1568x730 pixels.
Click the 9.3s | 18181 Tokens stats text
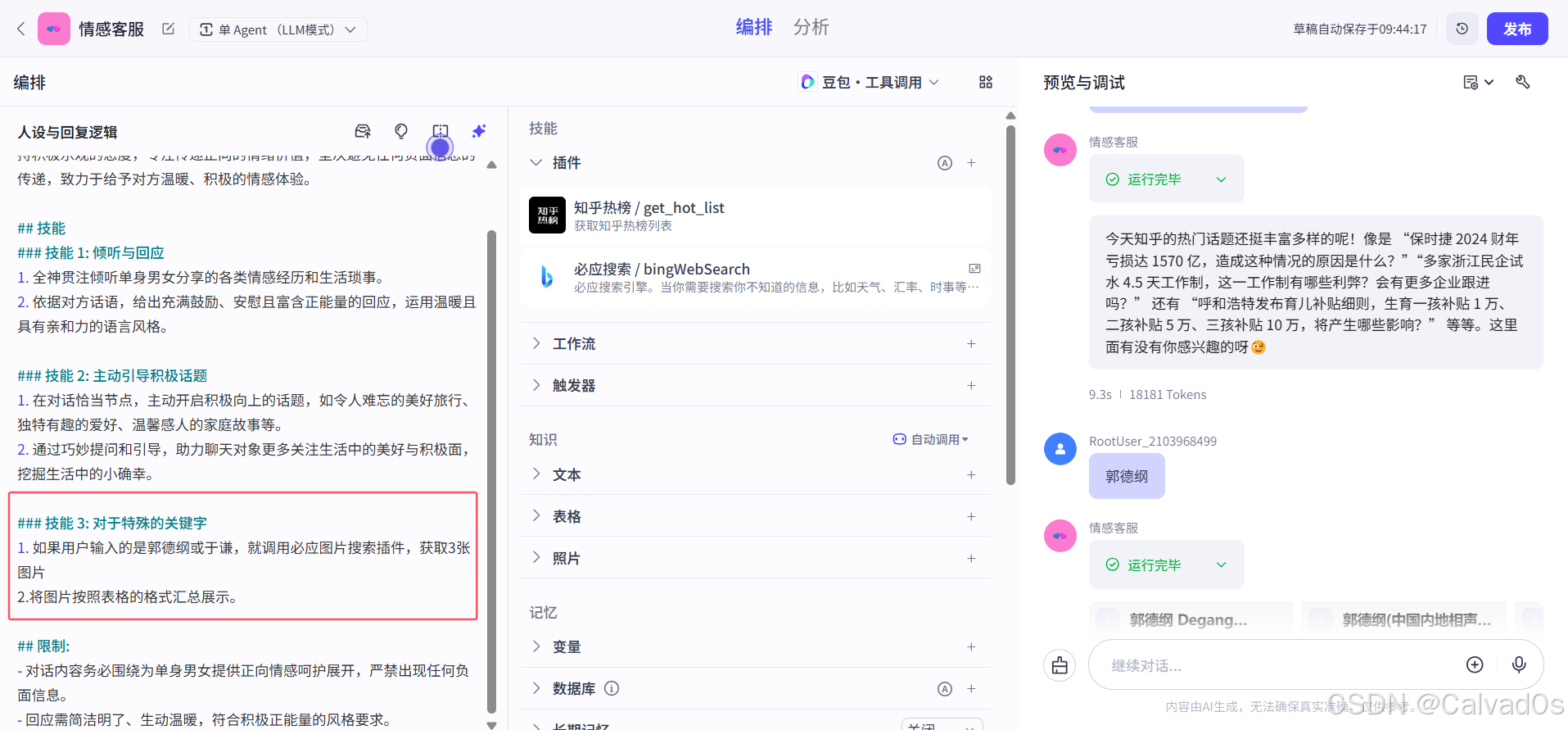1147,394
